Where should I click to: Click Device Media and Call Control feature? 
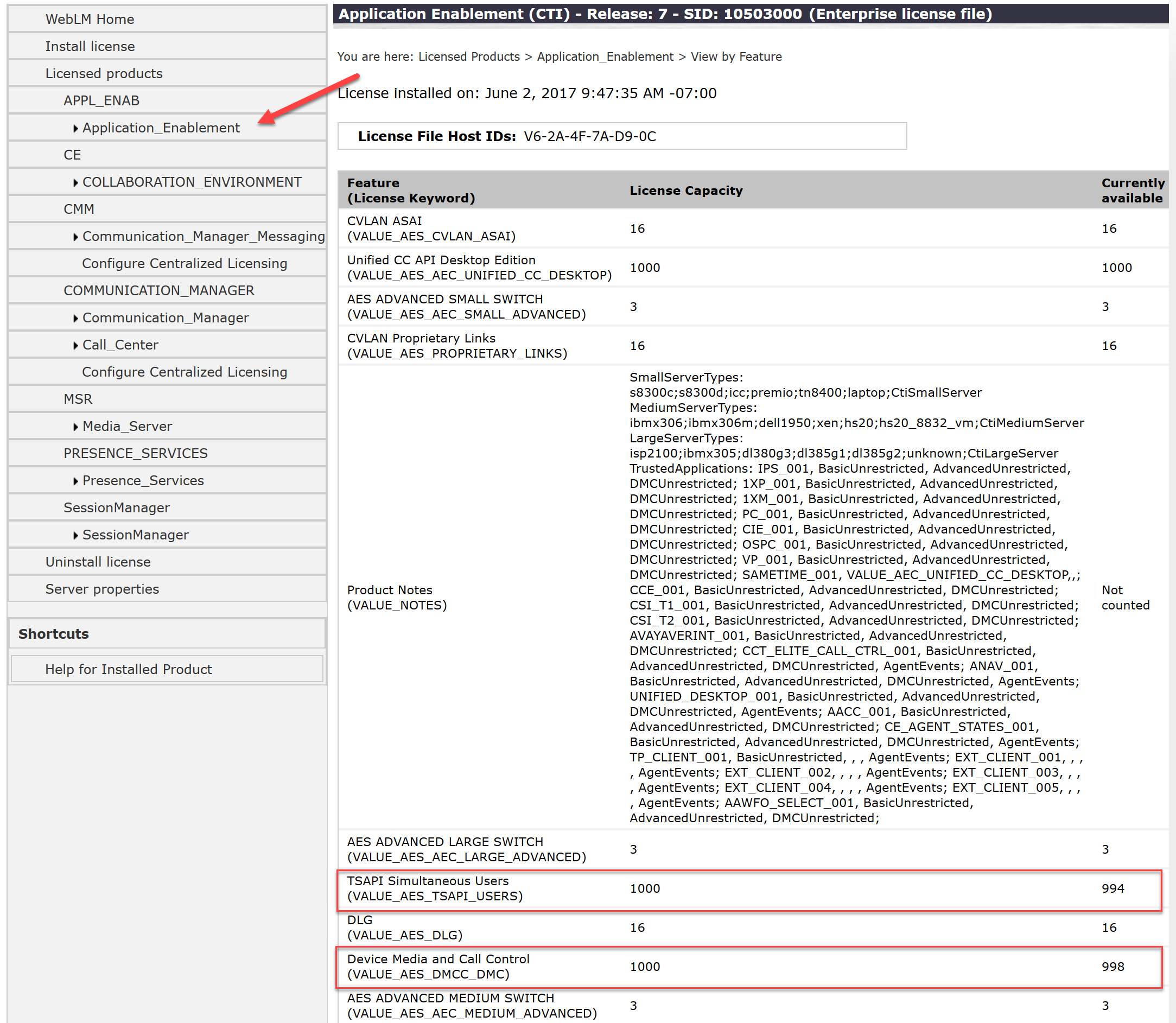coord(438,958)
